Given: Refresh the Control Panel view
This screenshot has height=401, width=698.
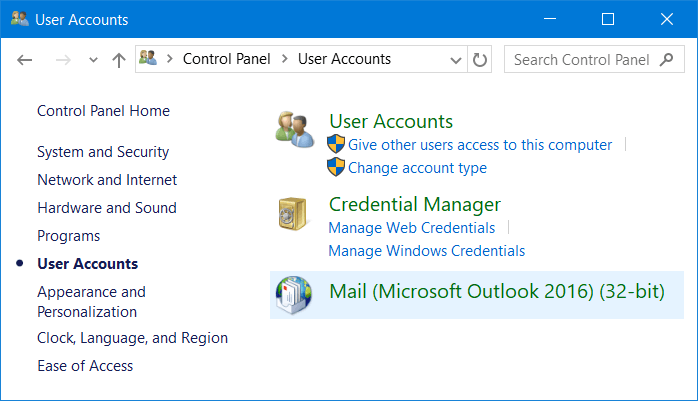Looking at the screenshot, I should tap(479, 59).
